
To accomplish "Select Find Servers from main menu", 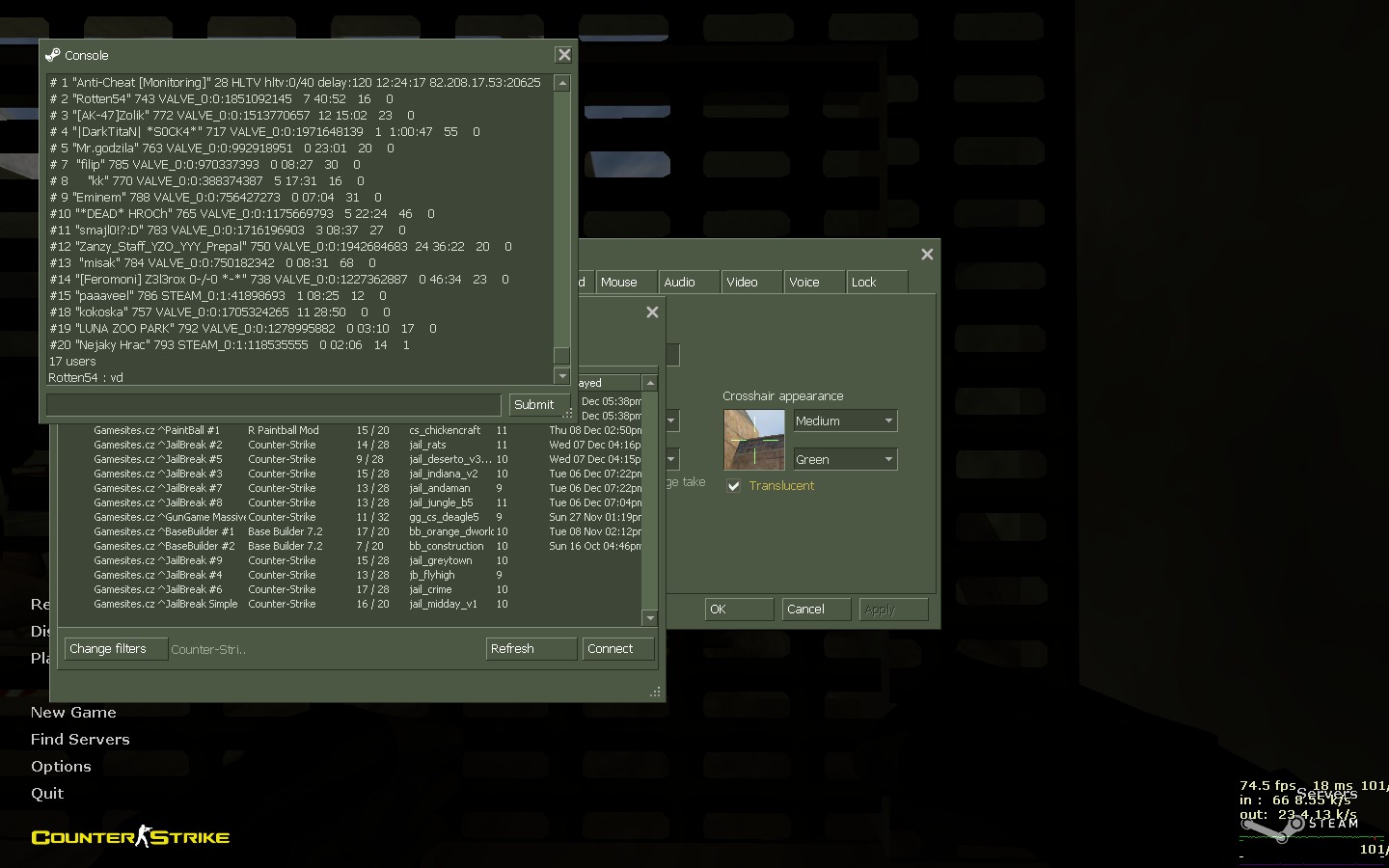I will [80, 739].
